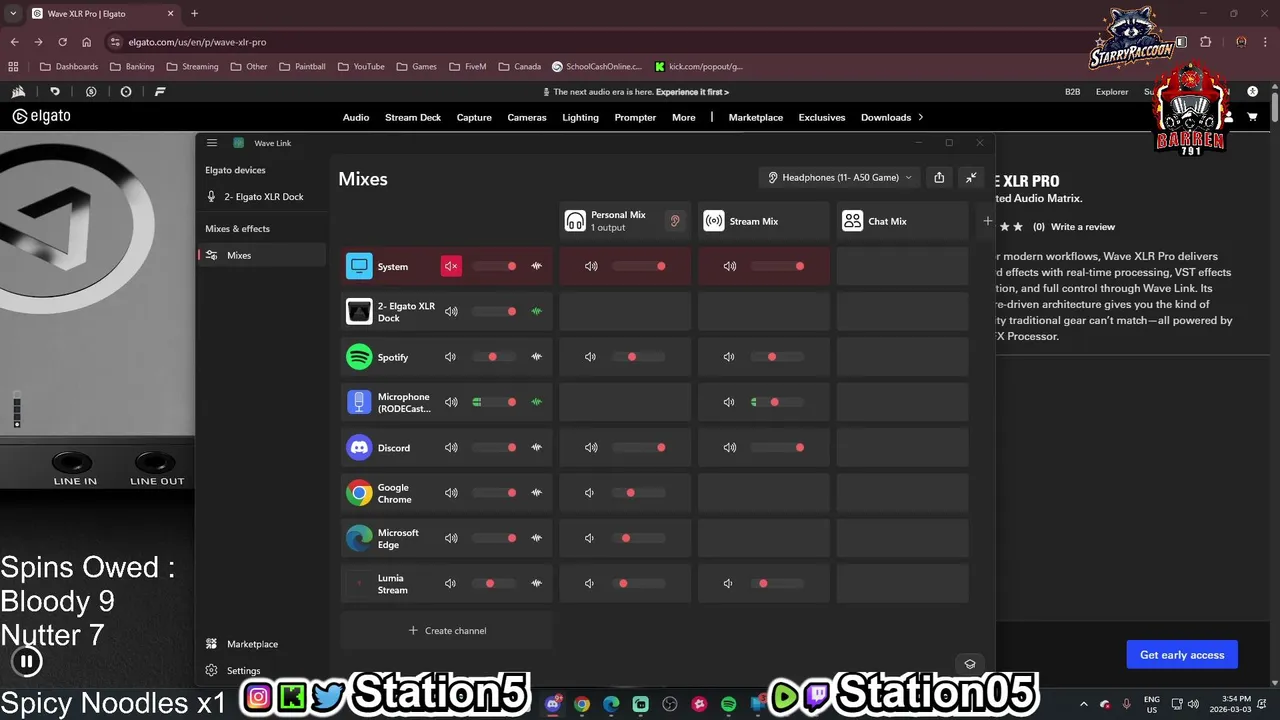Viewport: 1280px width, 720px height.
Task: Open the YouTube bookmark folder
Action: click(361, 66)
